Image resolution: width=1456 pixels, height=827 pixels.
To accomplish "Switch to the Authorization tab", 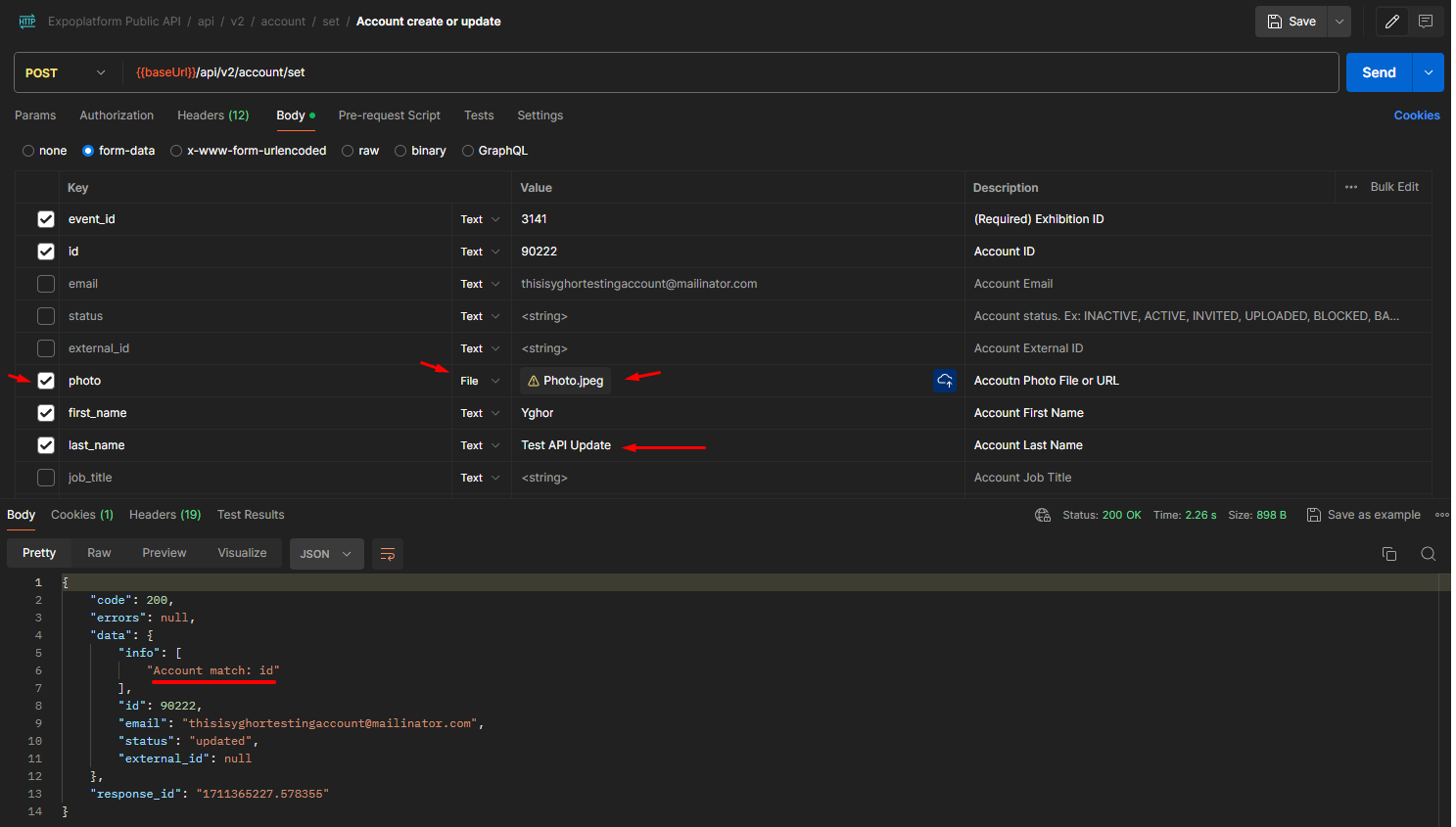I will coord(117,115).
